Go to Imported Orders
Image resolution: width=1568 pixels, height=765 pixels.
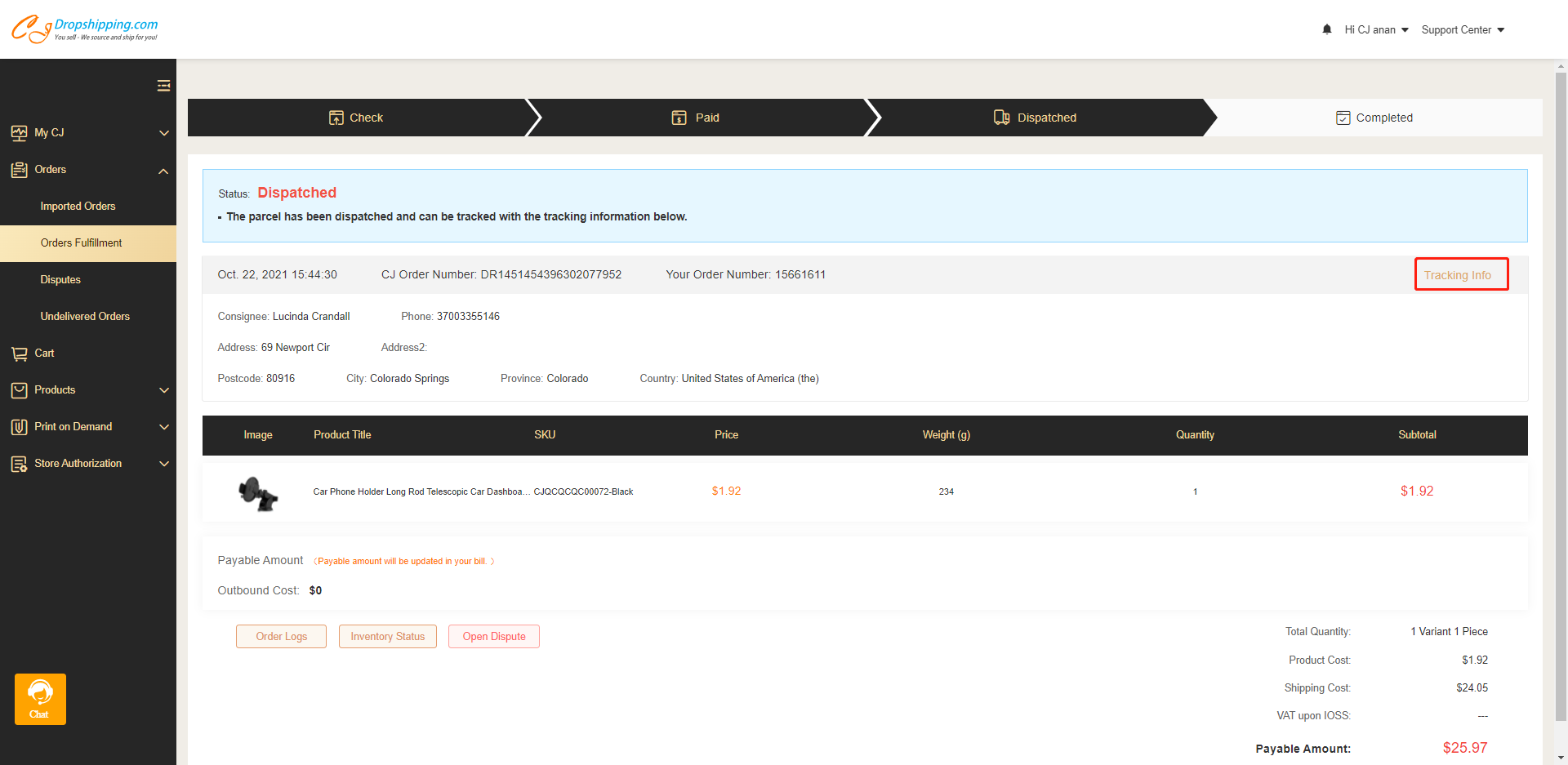[78, 207]
